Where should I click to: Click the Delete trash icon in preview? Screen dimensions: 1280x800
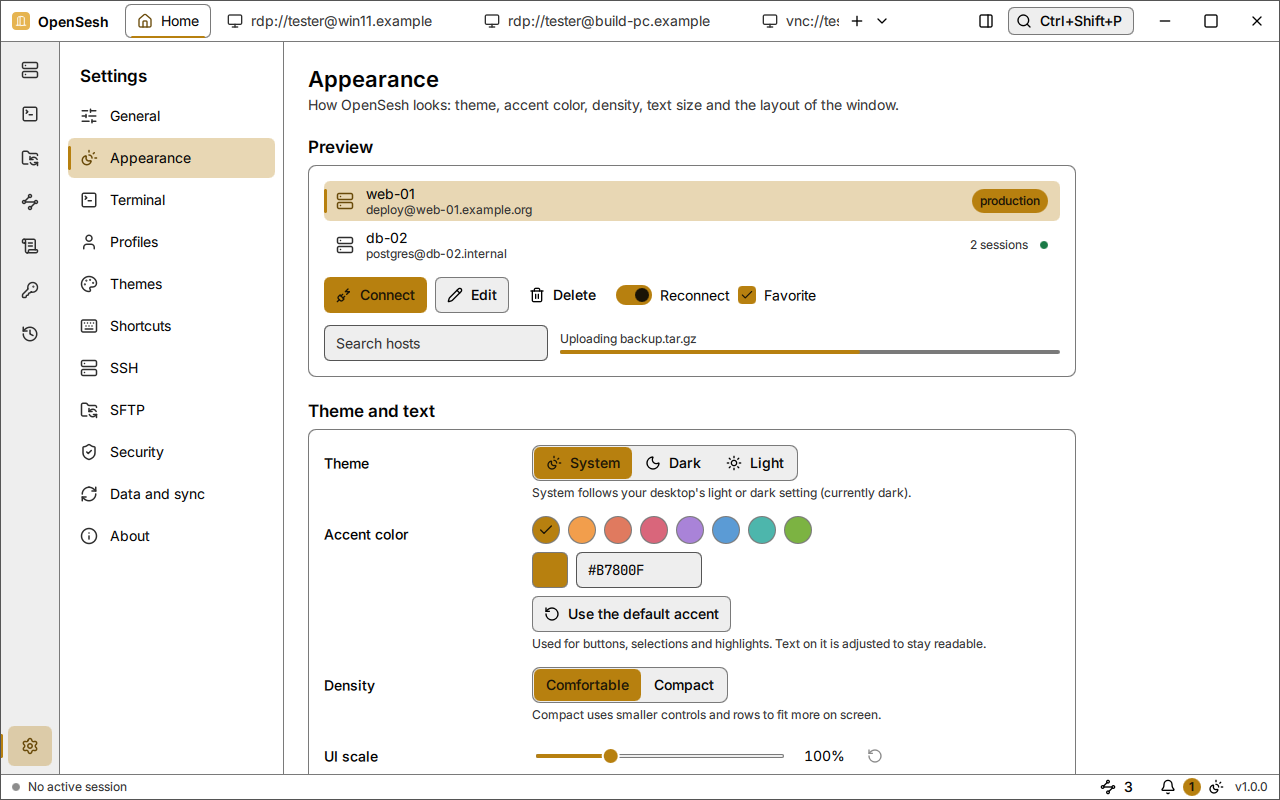(x=537, y=295)
